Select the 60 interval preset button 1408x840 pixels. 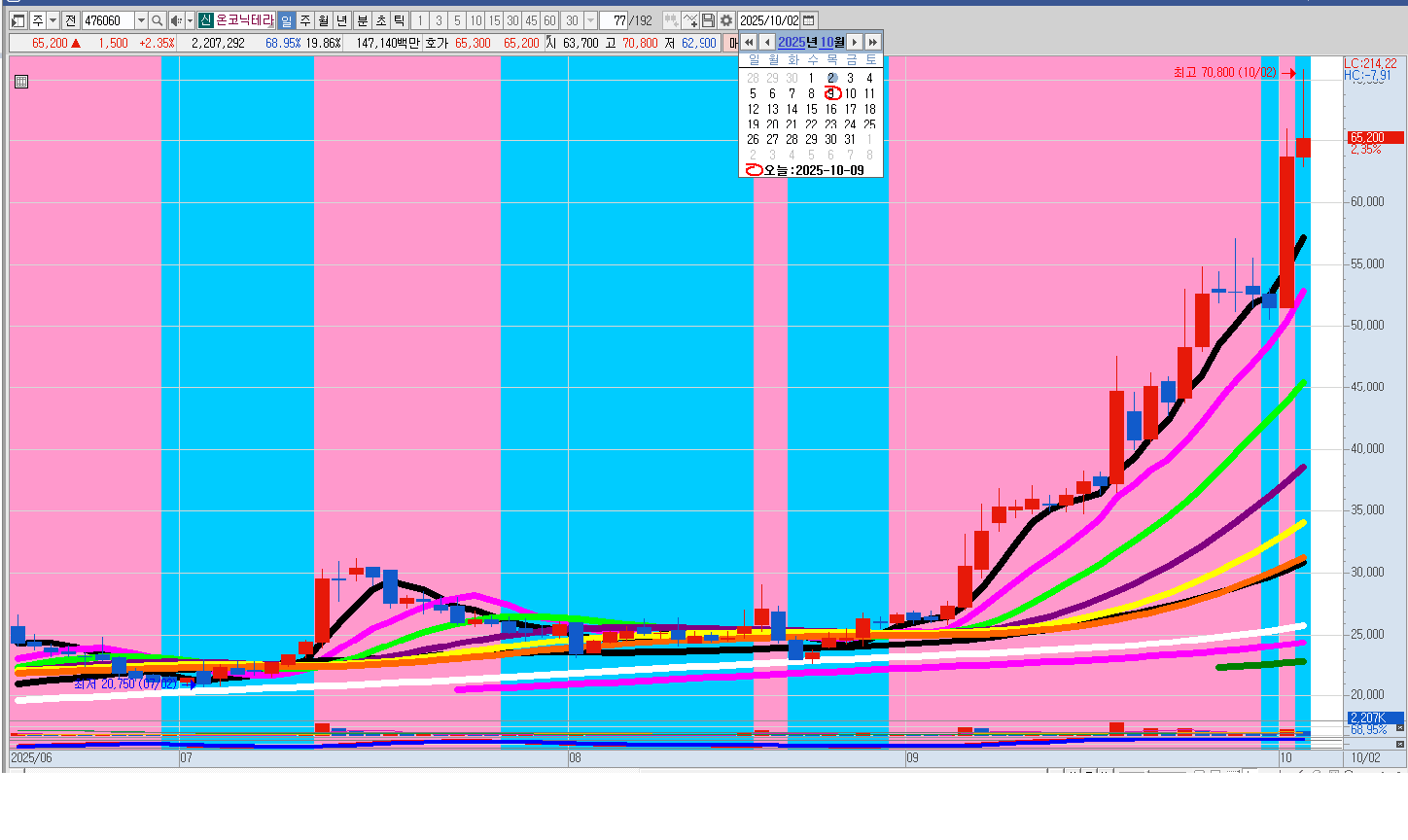click(549, 20)
